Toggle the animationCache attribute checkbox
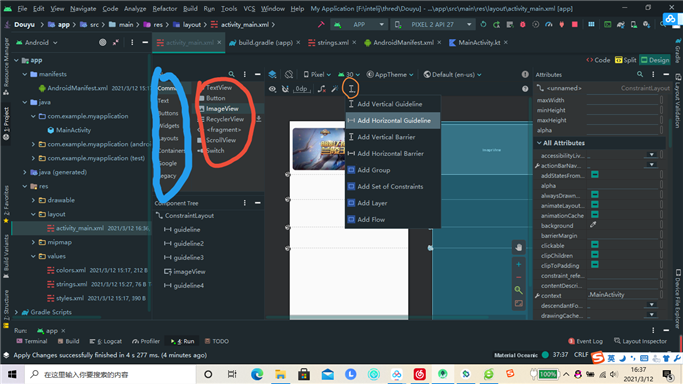This screenshot has height=384, width=683. tap(595, 215)
